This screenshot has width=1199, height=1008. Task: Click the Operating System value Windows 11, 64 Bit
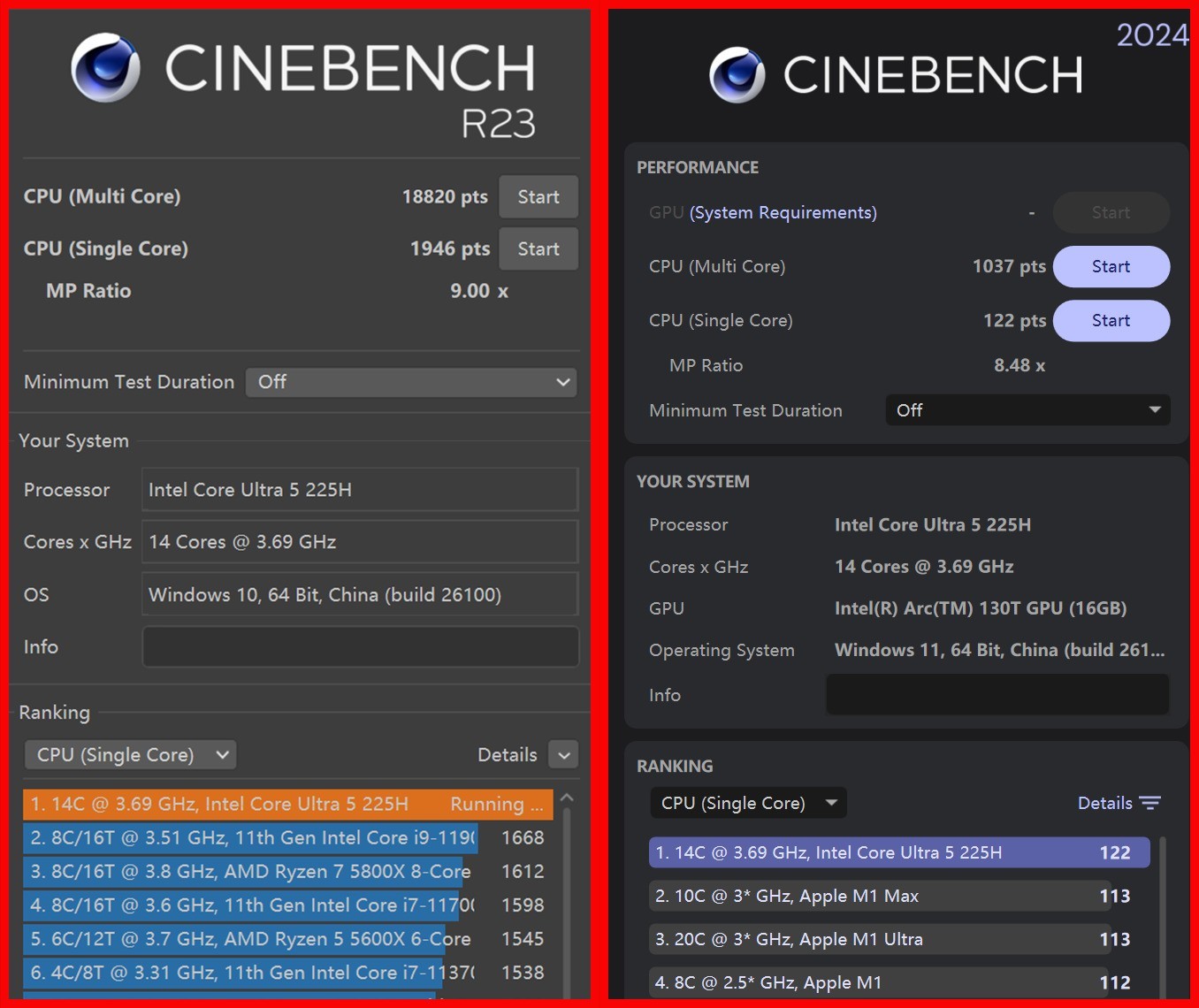tap(1000, 650)
